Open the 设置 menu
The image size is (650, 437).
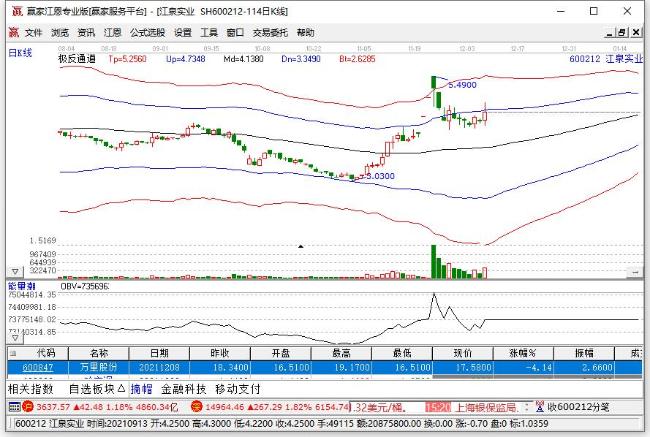(x=183, y=32)
